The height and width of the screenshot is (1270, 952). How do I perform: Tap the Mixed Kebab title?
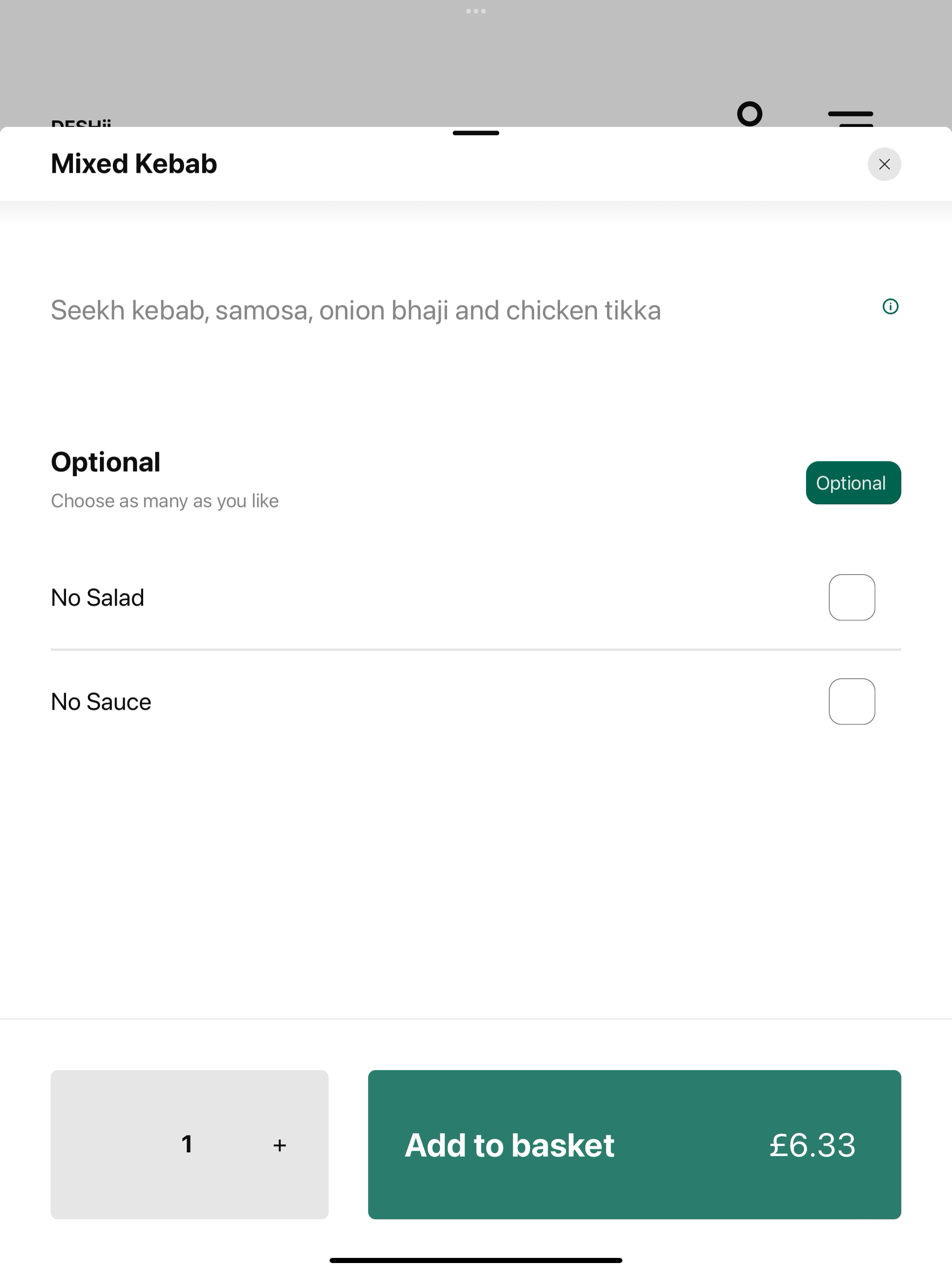(134, 164)
